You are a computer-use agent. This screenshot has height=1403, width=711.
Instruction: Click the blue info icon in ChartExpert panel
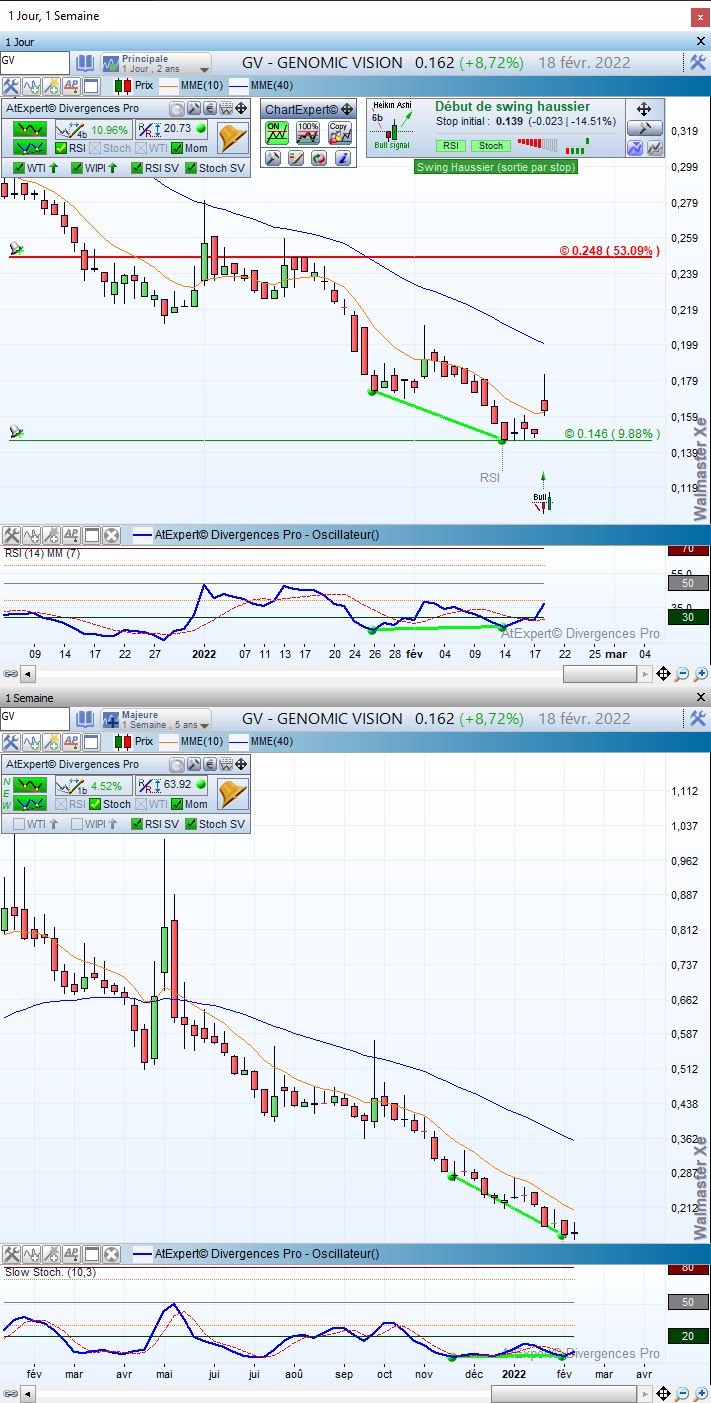click(x=342, y=158)
